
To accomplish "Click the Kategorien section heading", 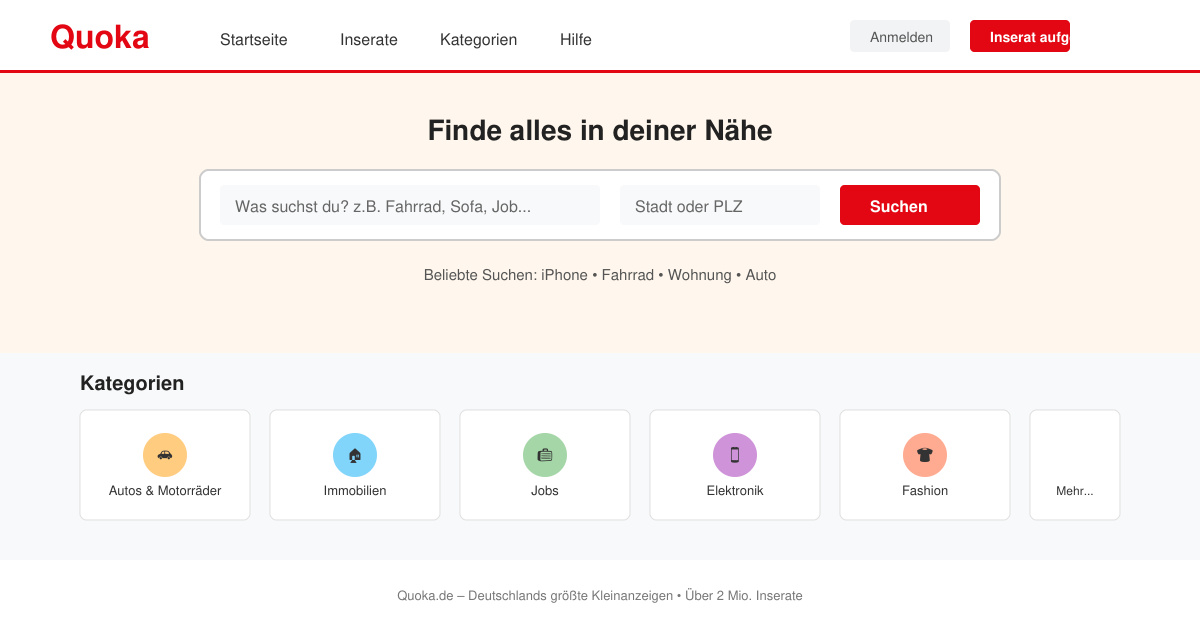I will click(x=132, y=383).
